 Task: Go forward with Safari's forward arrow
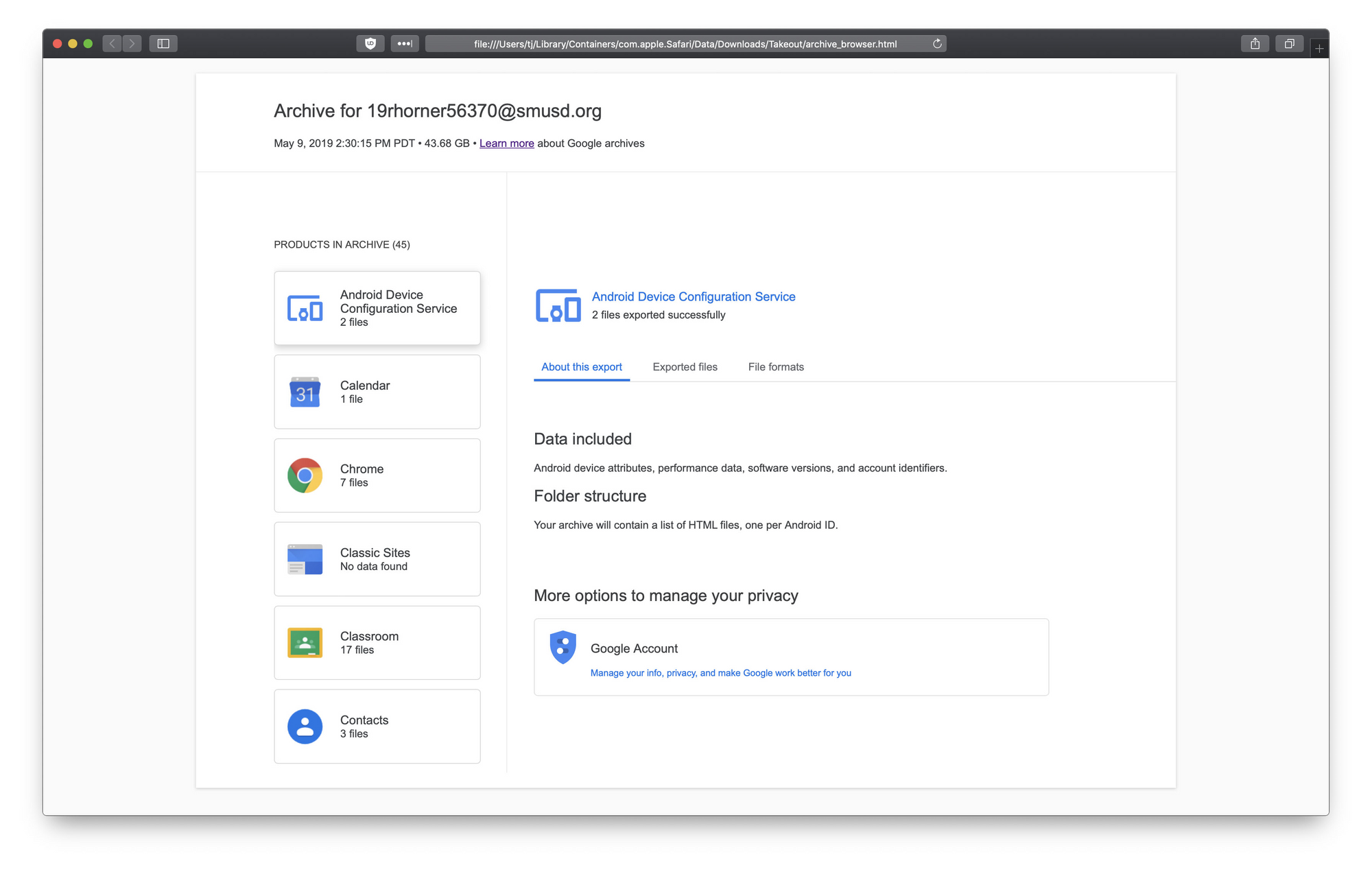pos(132,44)
